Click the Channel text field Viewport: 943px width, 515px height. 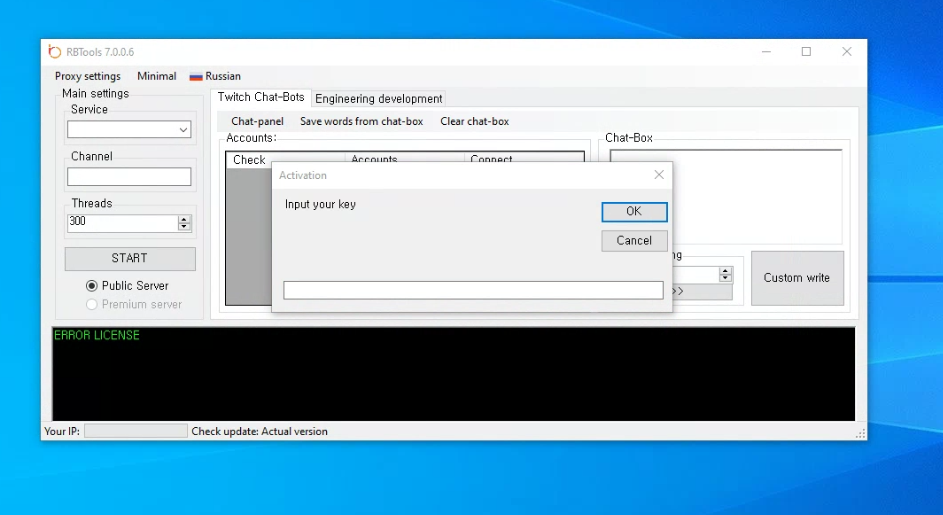pos(129,177)
